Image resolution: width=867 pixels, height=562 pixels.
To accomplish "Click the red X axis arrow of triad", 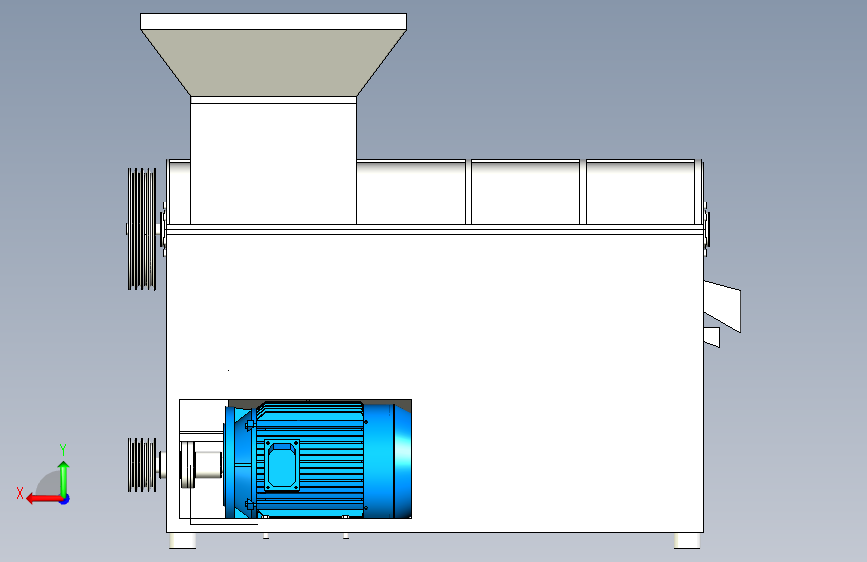I will click(43, 499).
